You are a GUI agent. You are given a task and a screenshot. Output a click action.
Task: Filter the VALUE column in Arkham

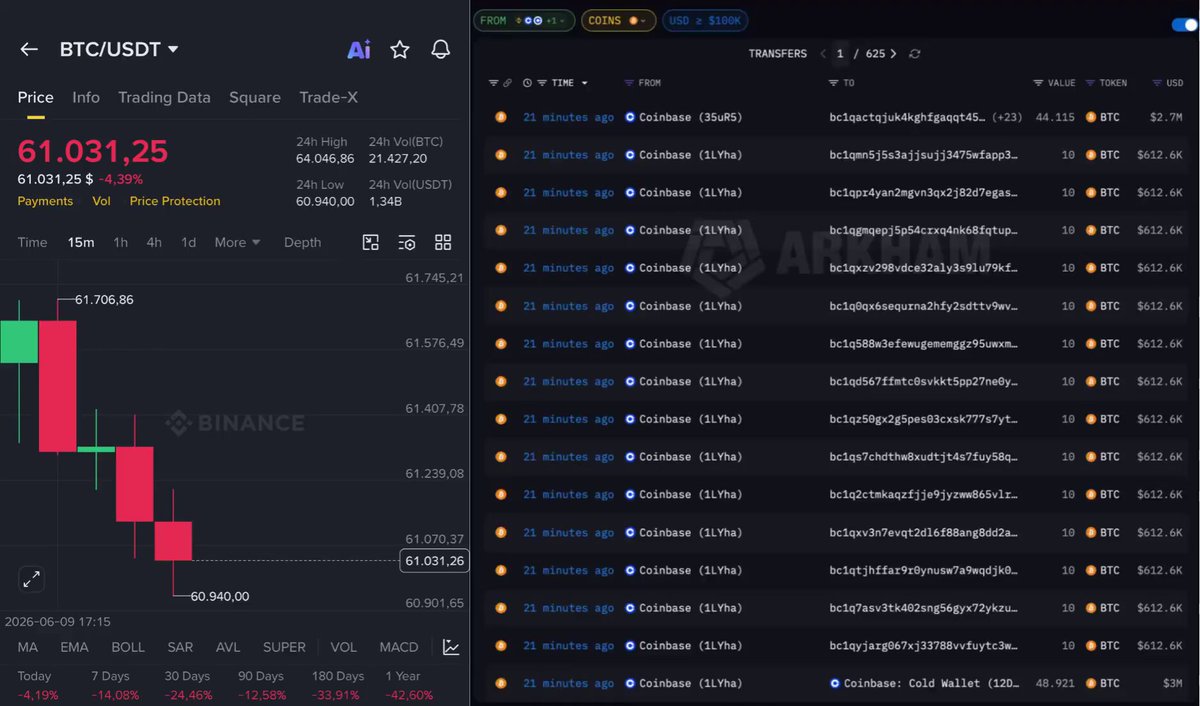click(x=1039, y=83)
